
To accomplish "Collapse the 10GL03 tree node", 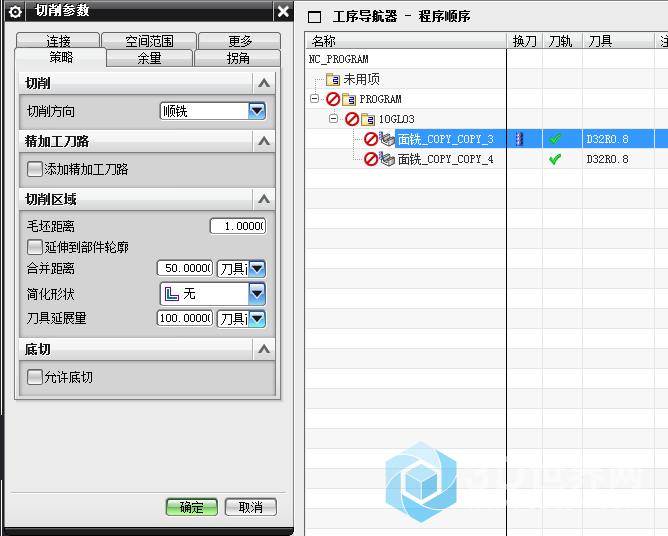I will click(x=334, y=119).
